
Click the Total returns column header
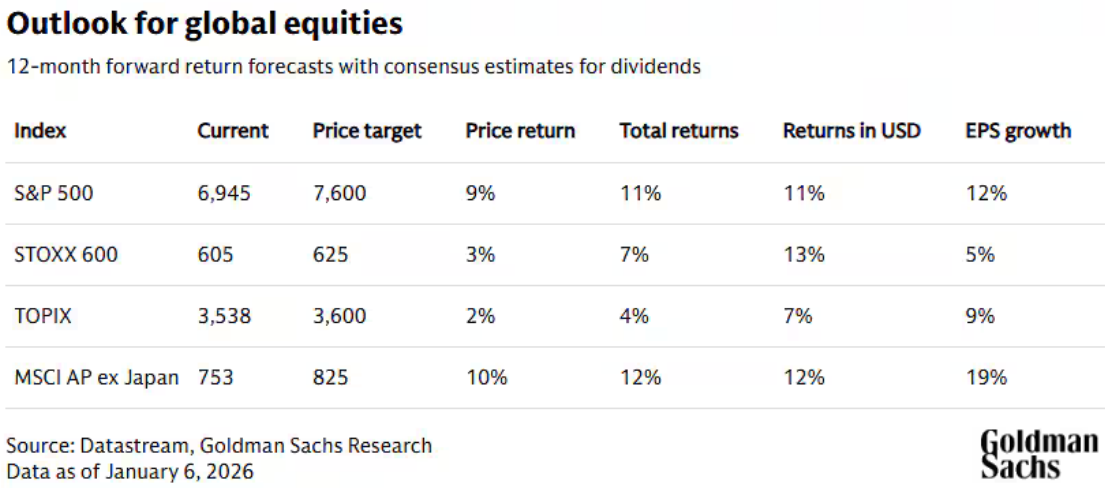[x=679, y=131]
